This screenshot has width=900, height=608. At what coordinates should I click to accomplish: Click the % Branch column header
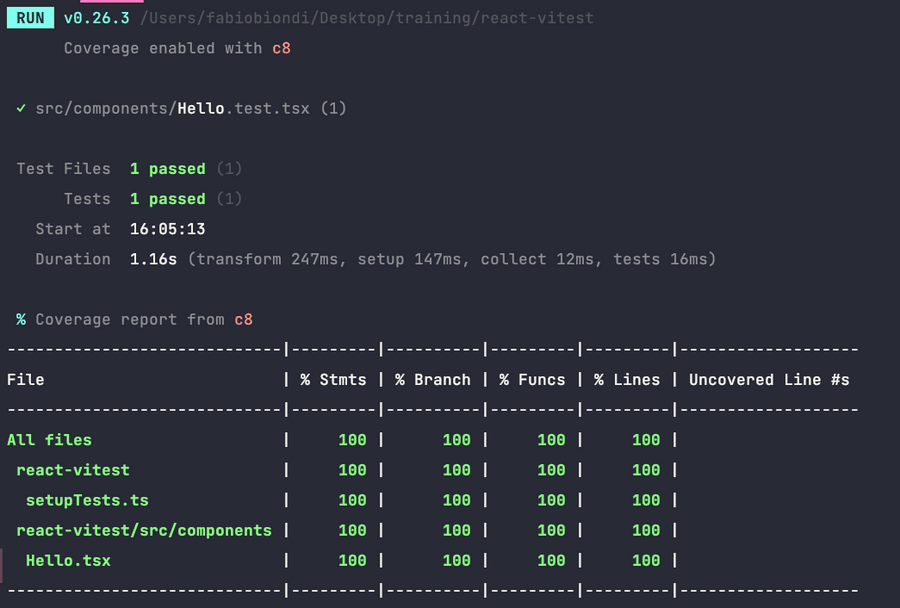pyautogui.click(x=432, y=380)
